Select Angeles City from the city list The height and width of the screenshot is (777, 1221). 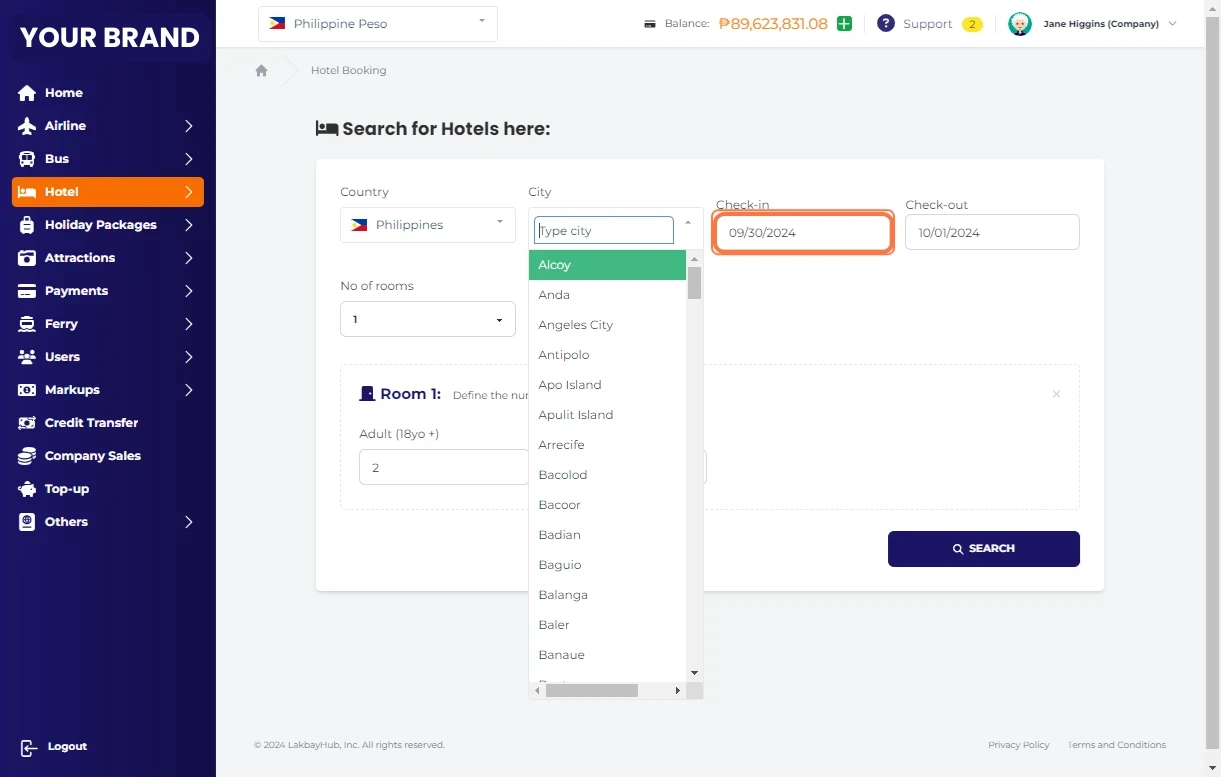coord(576,325)
